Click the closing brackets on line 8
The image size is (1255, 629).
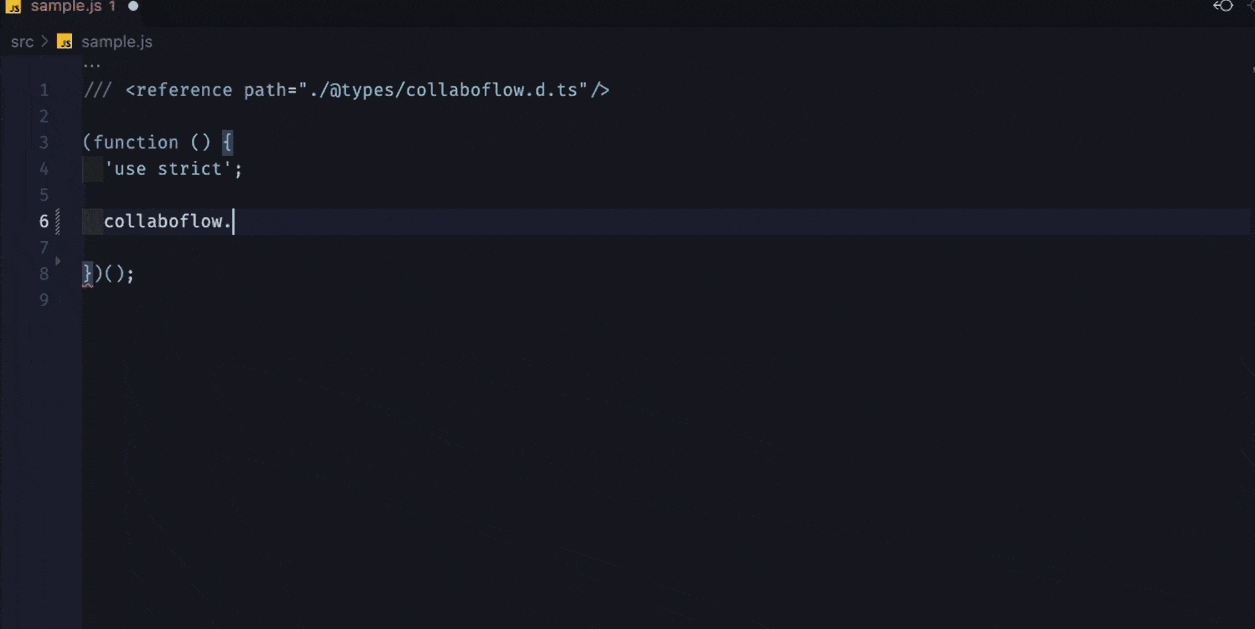(108, 273)
